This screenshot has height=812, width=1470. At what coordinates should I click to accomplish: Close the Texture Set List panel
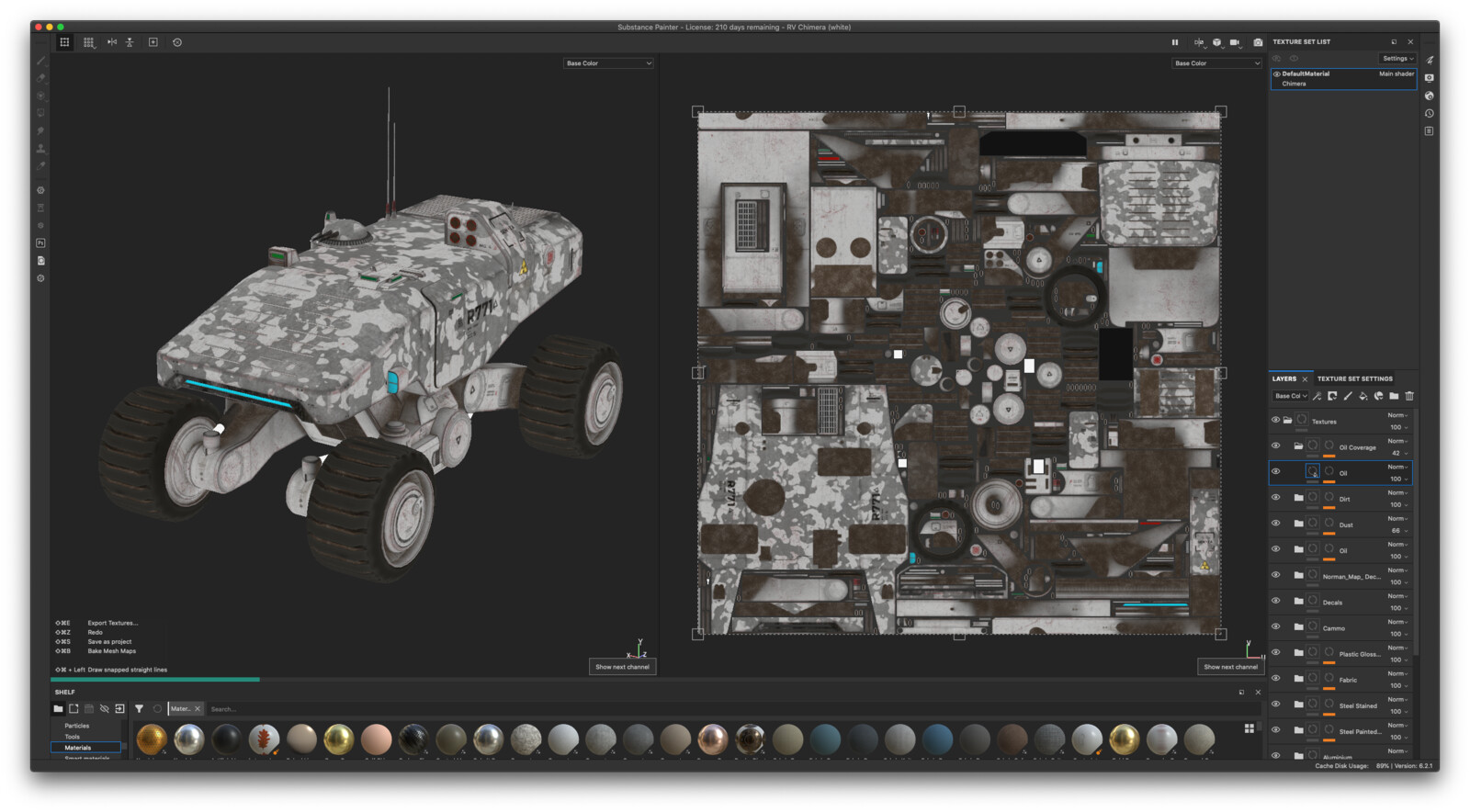pyautogui.click(x=1410, y=41)
